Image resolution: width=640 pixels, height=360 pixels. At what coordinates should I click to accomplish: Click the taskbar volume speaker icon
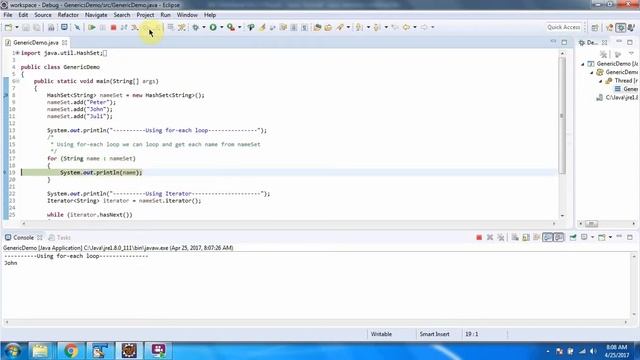pos(593,351)
